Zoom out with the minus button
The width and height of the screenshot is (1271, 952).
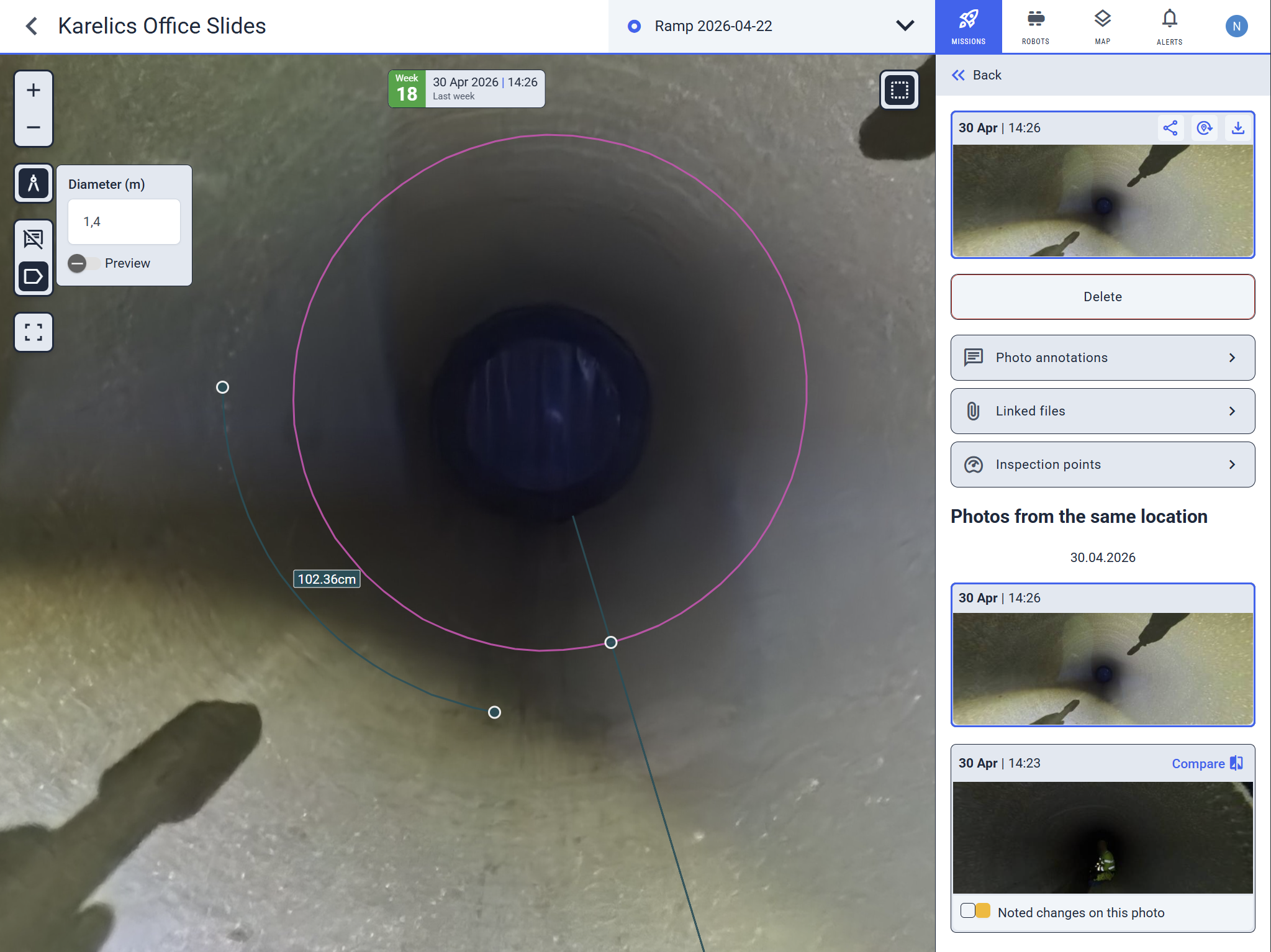[x=34, y=127]
